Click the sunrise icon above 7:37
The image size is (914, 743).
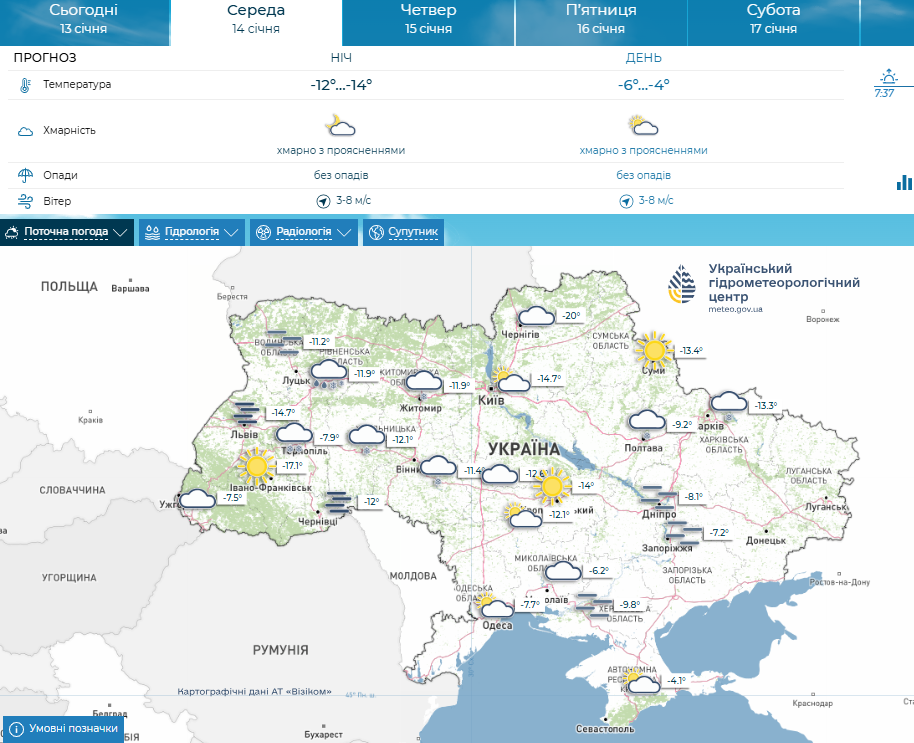click(887, 77)
